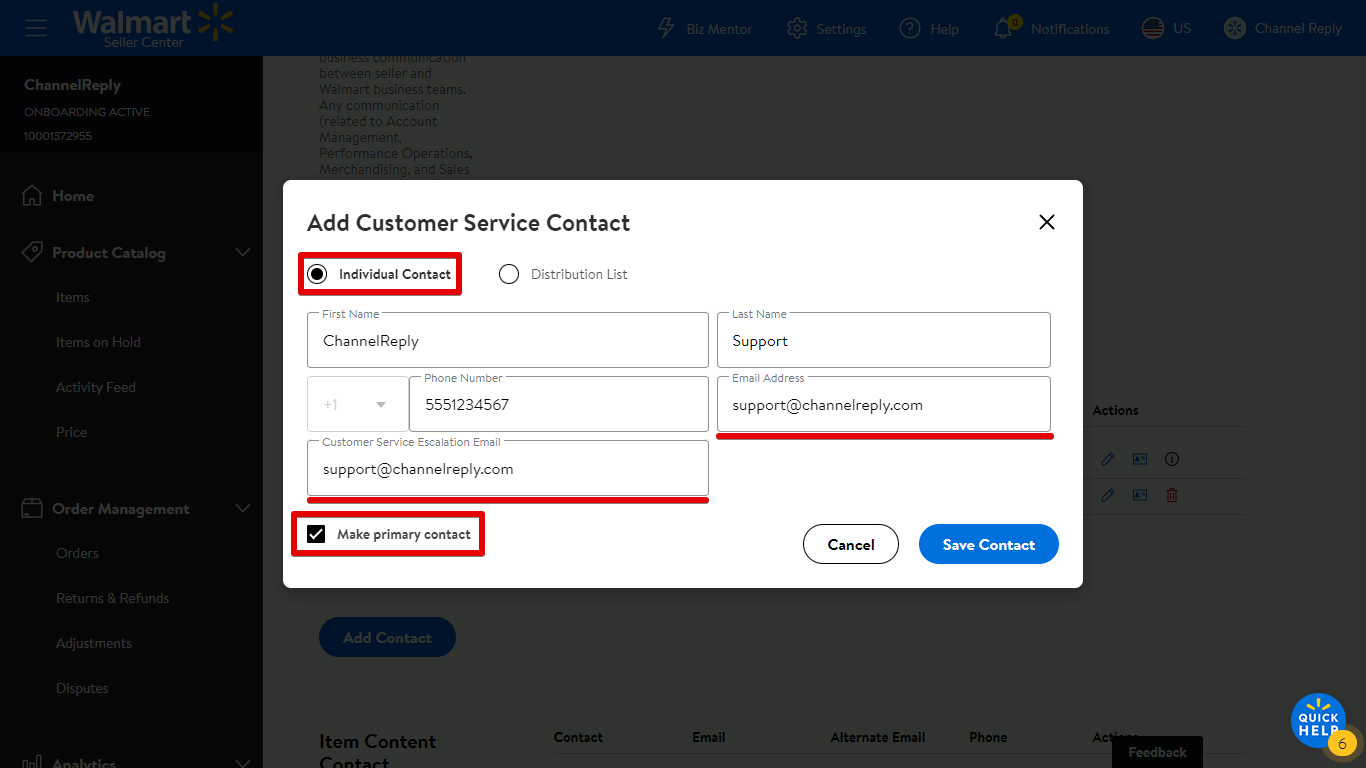Open Settings gear icon
The width and height of the screenshot is (1366, 768).
click(797, 28)
